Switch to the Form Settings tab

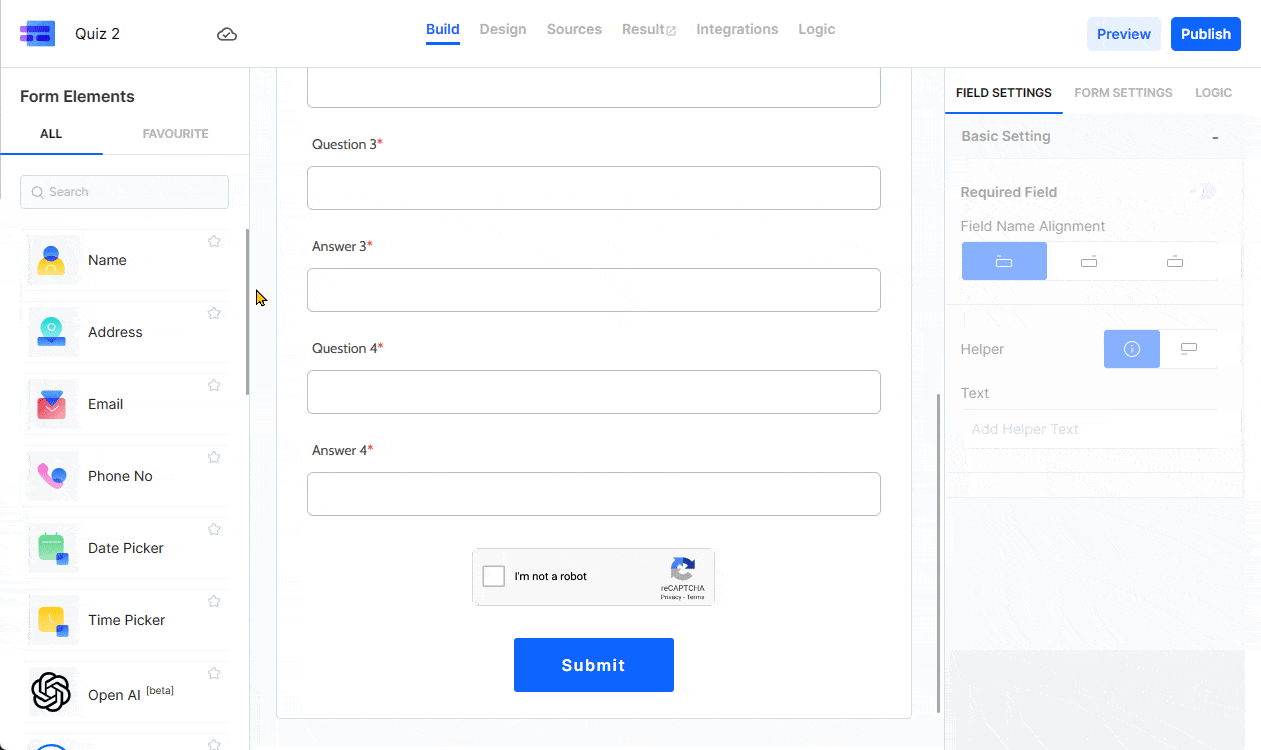click(1122, 92)
